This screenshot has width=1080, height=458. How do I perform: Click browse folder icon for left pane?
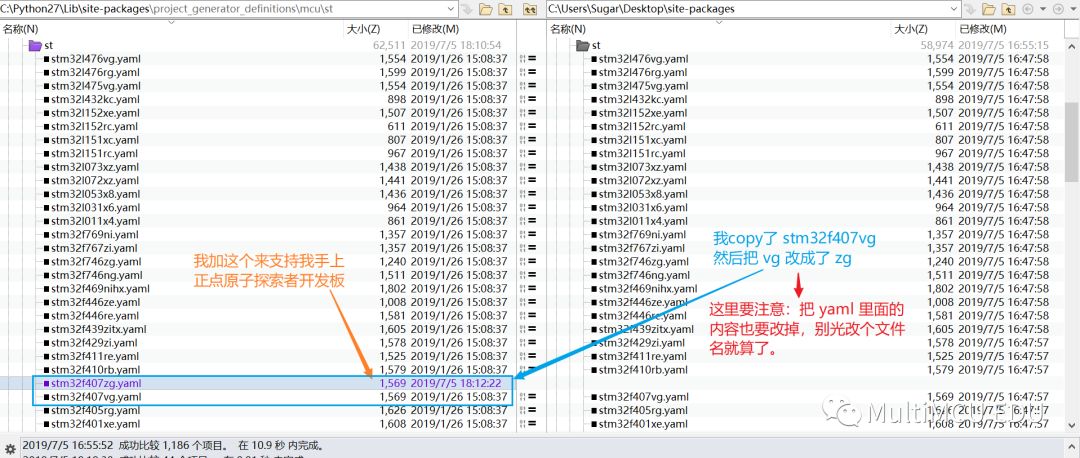[486, 9]
